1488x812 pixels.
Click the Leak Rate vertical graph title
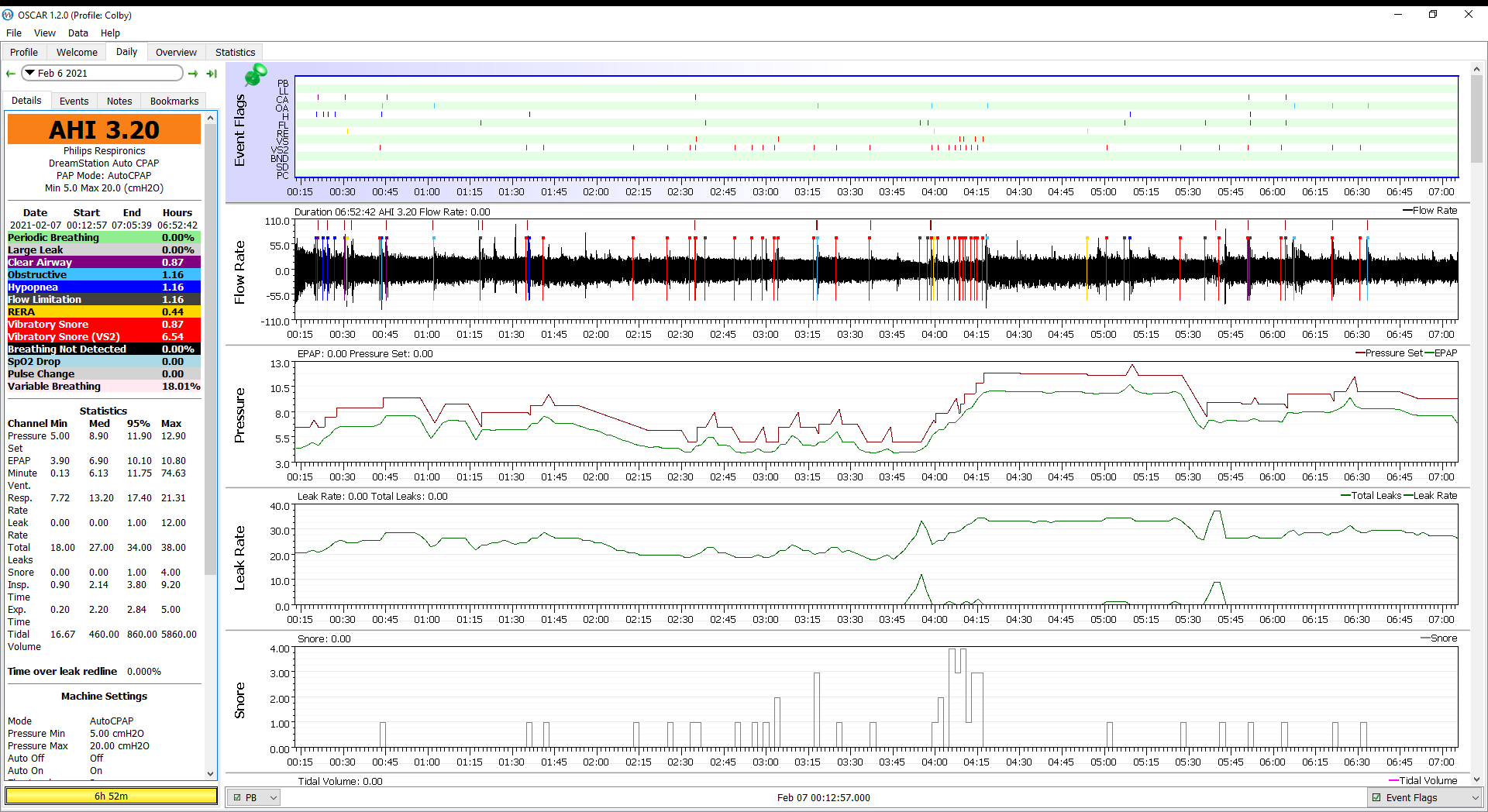click(x=239, y=558)
